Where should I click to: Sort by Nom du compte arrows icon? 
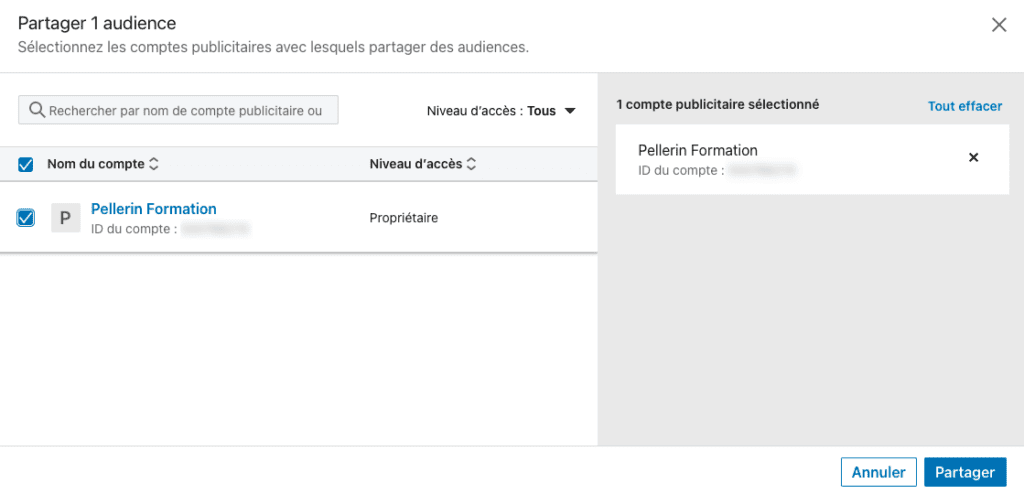(154, 164)
